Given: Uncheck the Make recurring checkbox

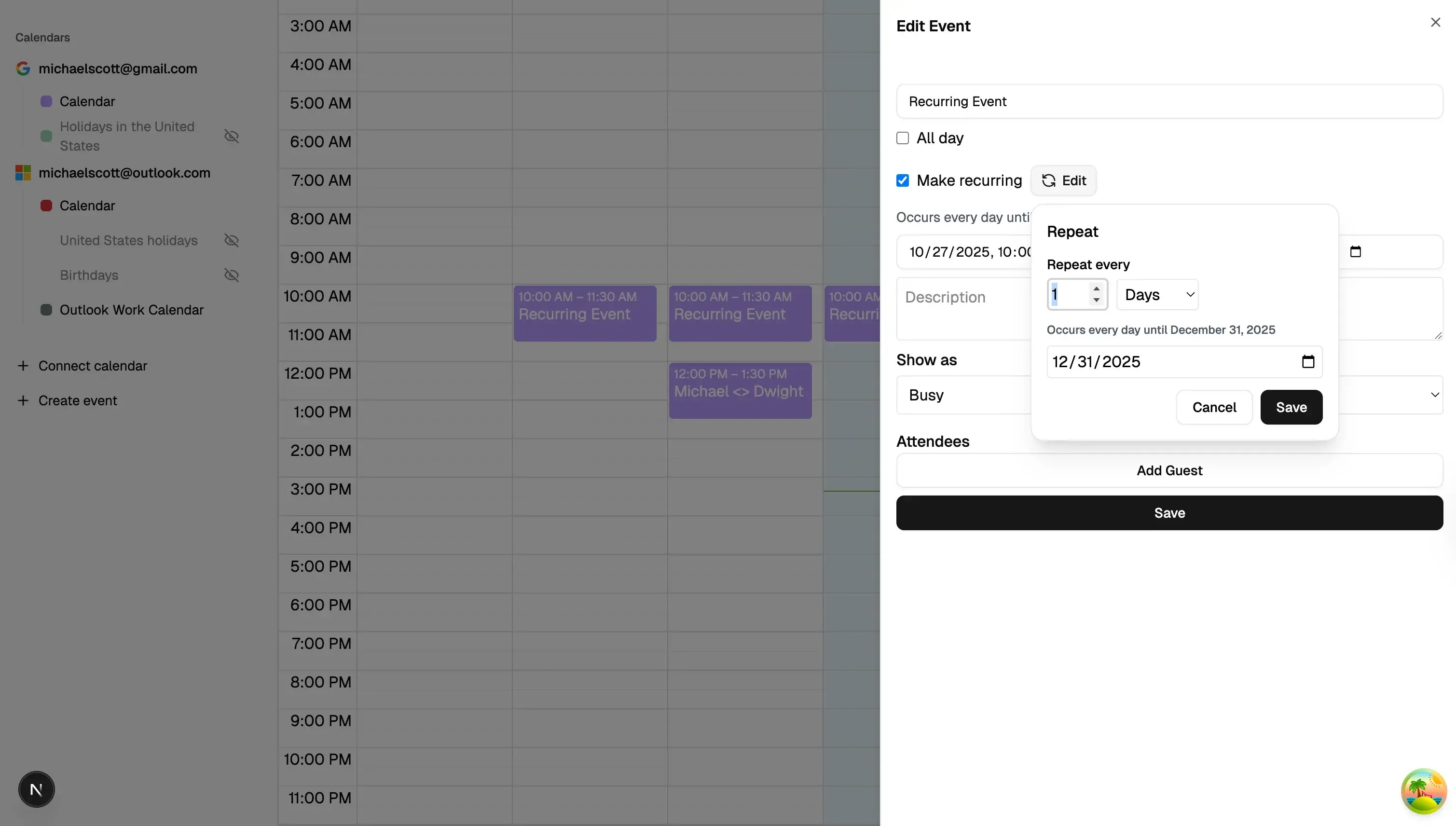Looking at the screenshot, I should point(903,180).
